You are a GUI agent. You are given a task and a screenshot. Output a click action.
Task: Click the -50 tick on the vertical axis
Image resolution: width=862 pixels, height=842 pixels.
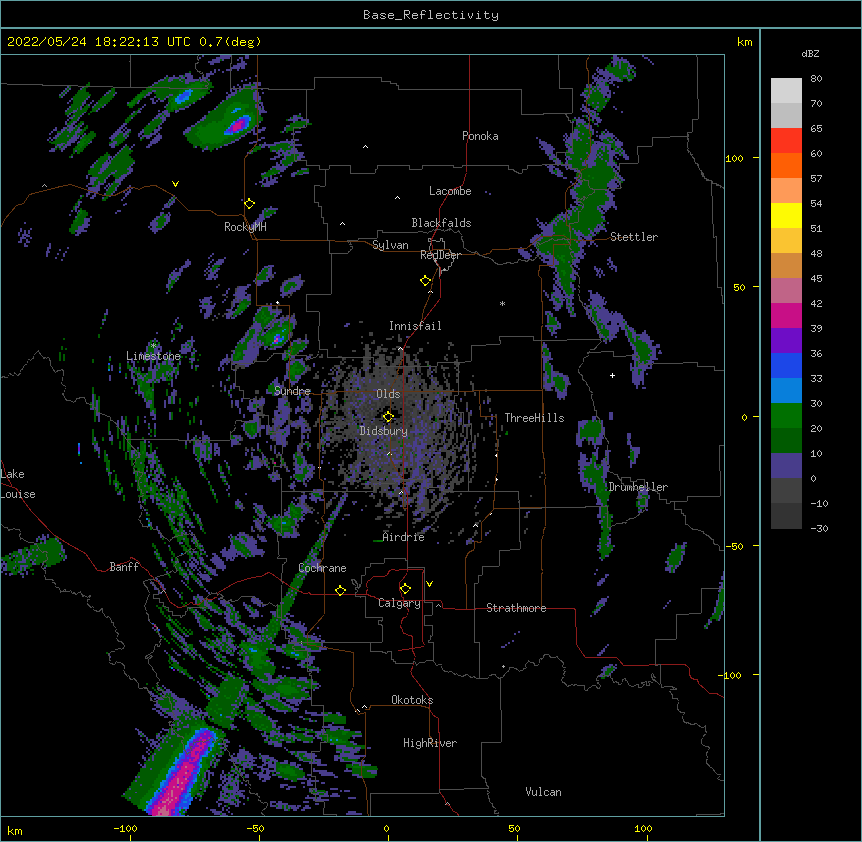(733, 546)
